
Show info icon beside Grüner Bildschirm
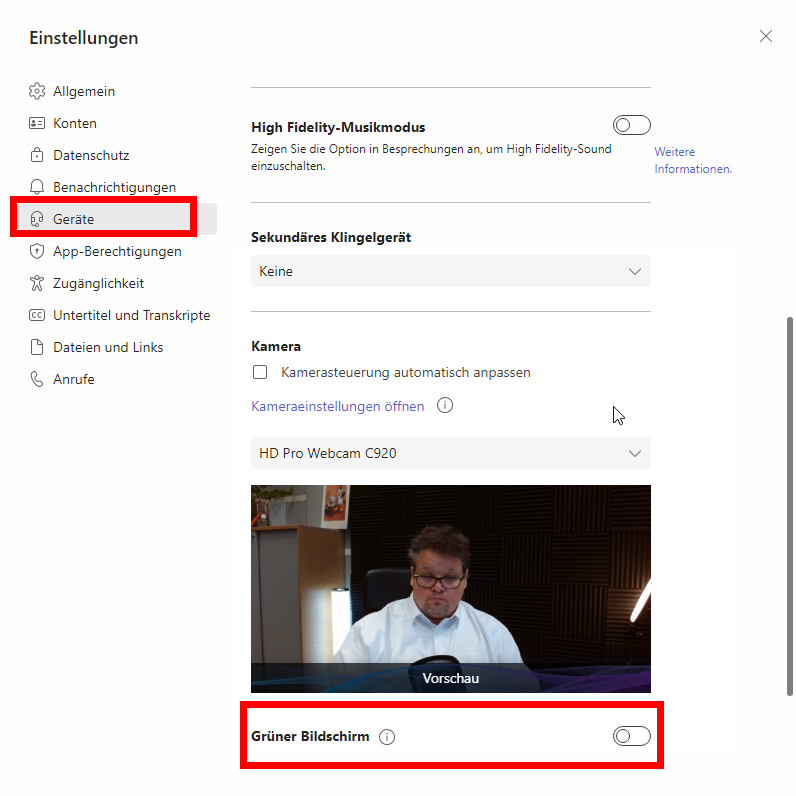click(387, 737)
